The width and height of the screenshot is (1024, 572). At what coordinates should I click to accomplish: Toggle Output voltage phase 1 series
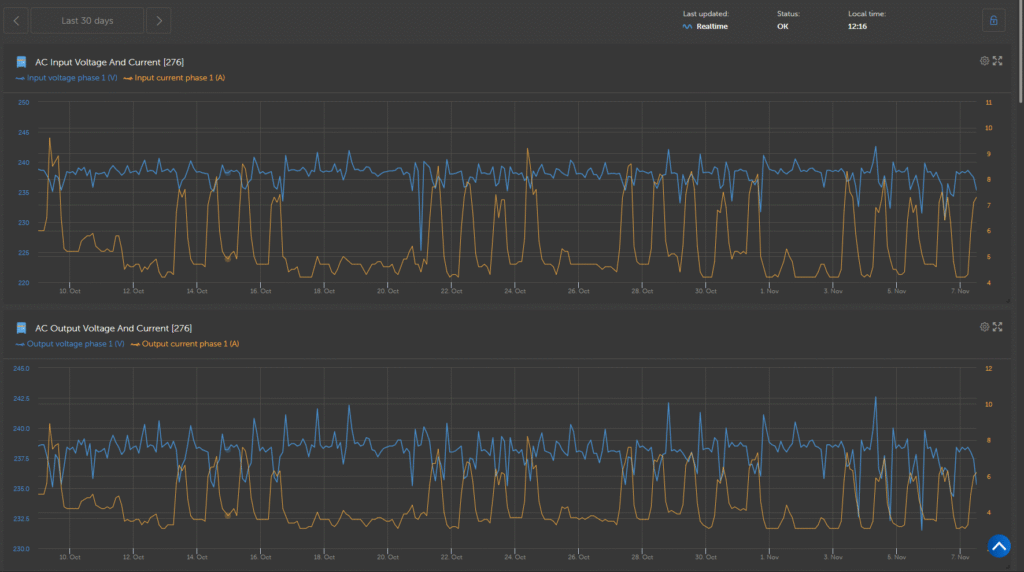click(75, 344)
